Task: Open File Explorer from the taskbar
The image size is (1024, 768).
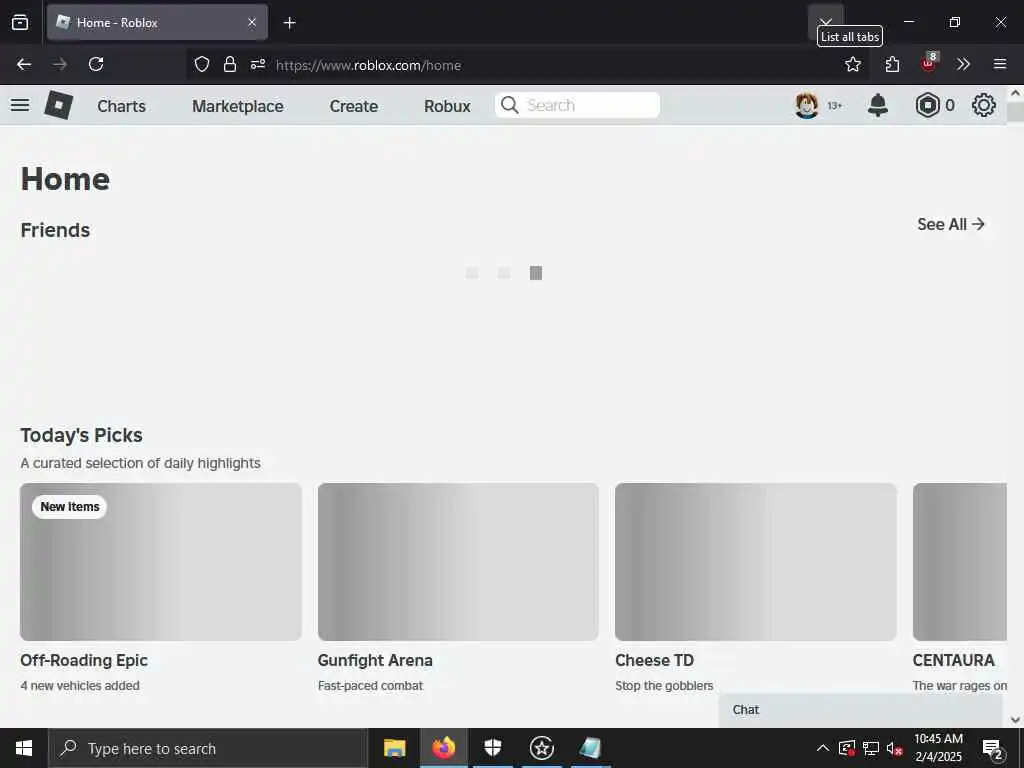Action: point(394,748)
